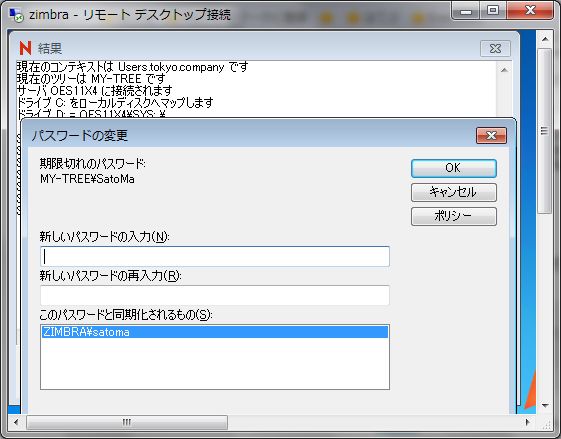Click the ドライブ C: をローカルディスクへマップします line
Viewport: 561px width, 439px height.
(115, 103)
